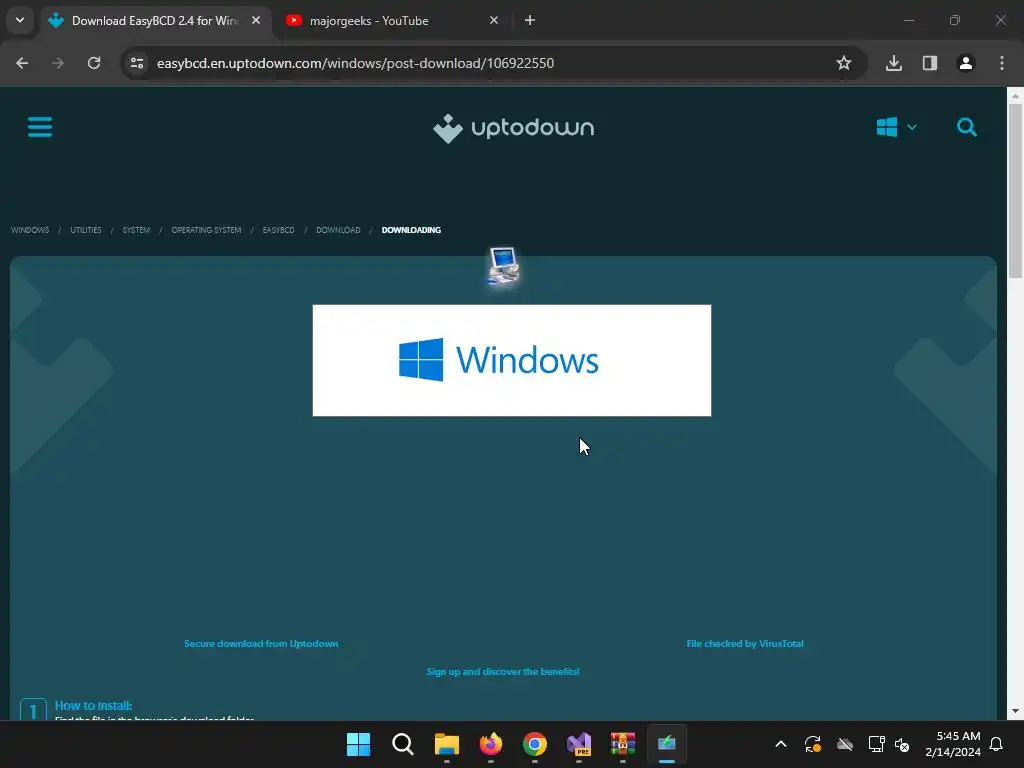Click the muted volume tray icon
This screenshot has height=768, width=1024.
(x=903, y=744)
